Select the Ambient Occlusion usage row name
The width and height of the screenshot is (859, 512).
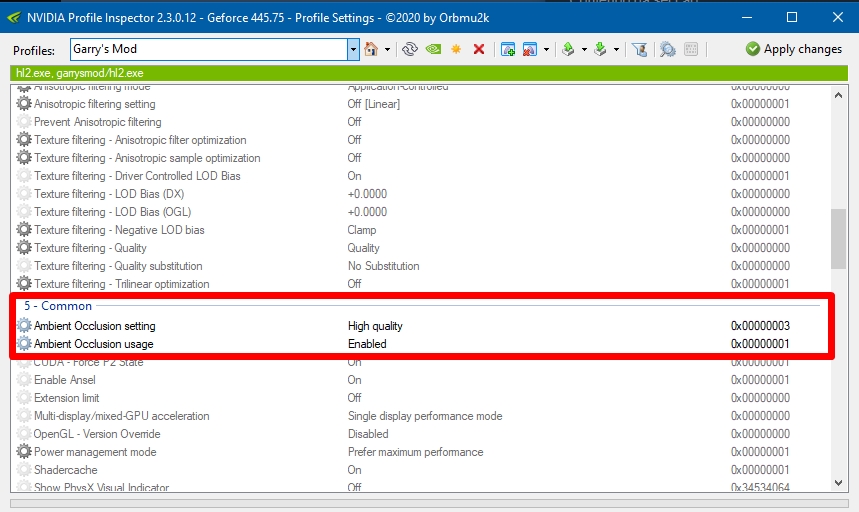94,344
